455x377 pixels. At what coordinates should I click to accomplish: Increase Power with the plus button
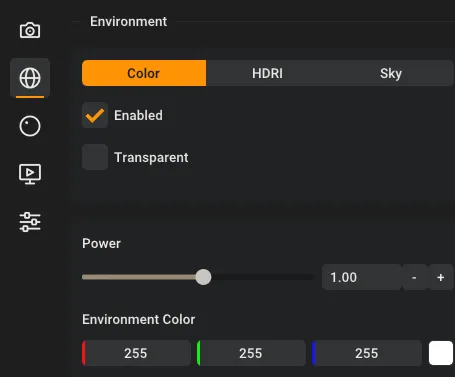coord(441,277)
